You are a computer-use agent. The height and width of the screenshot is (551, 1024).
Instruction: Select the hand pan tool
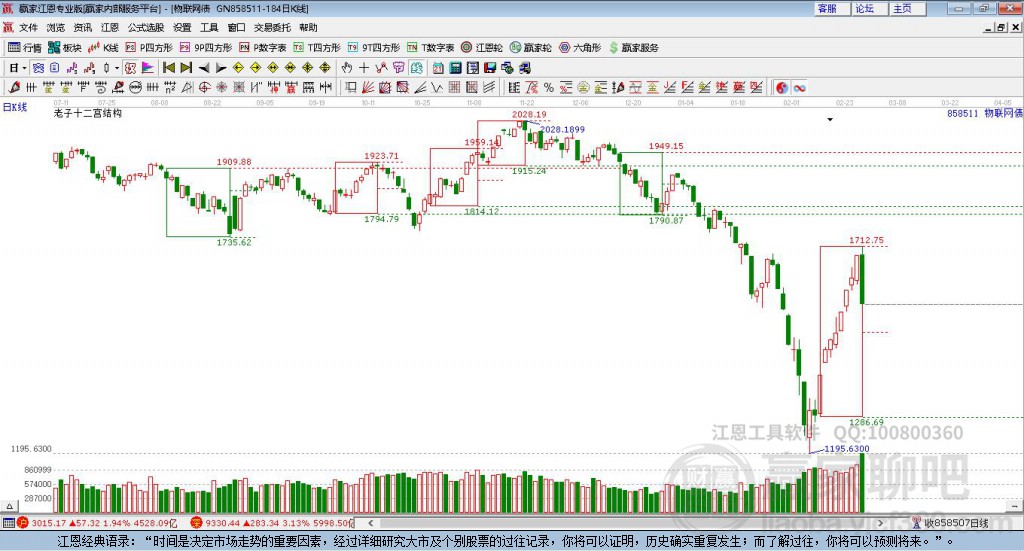[x=347, y=68]
